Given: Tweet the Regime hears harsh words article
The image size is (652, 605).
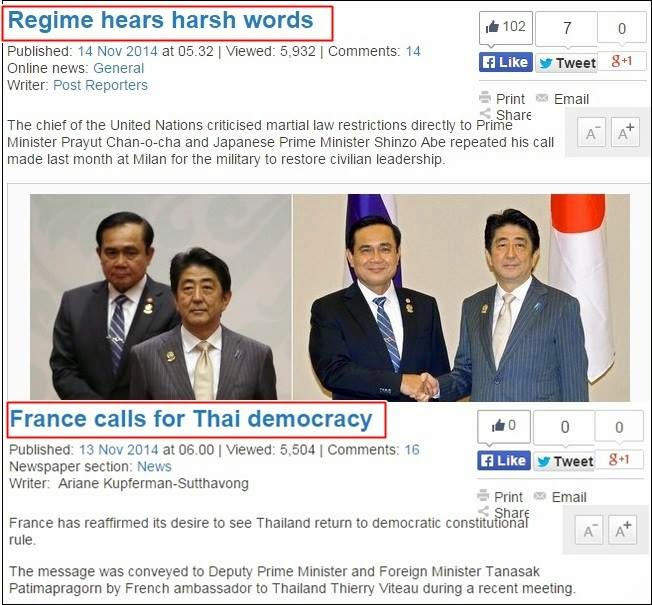Looking at the screenshot, I should [566, 63].
